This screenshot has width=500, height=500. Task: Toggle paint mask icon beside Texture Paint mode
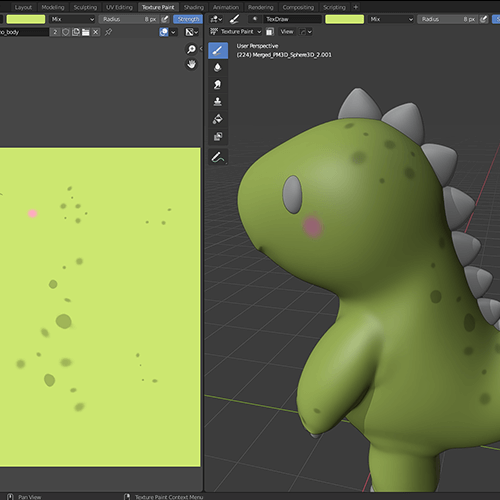click(270, 32)
